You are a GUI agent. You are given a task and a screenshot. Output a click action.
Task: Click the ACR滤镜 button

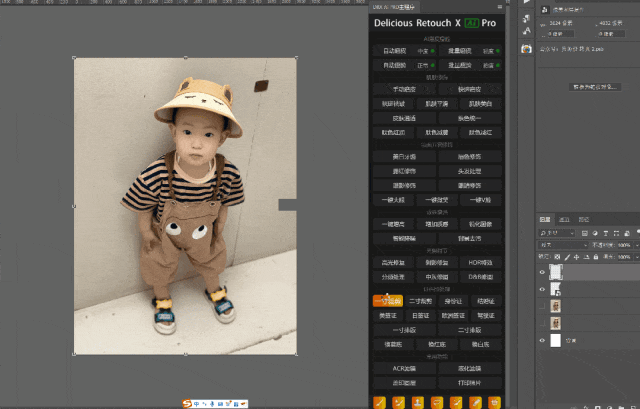click(404, 368)
